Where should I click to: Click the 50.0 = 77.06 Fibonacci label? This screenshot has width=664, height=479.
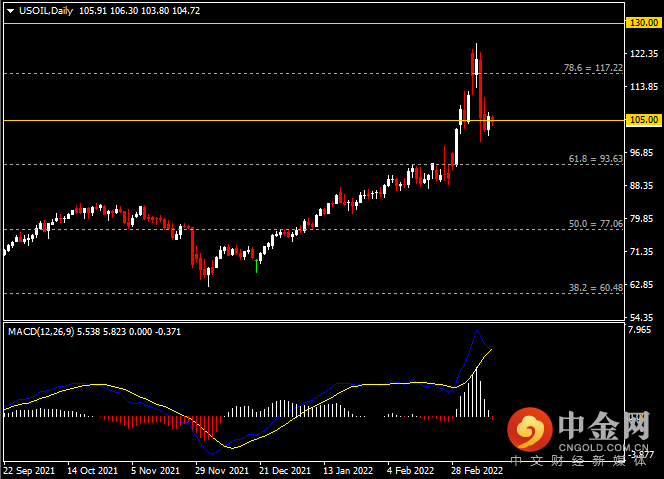click(x=595, y=224)
